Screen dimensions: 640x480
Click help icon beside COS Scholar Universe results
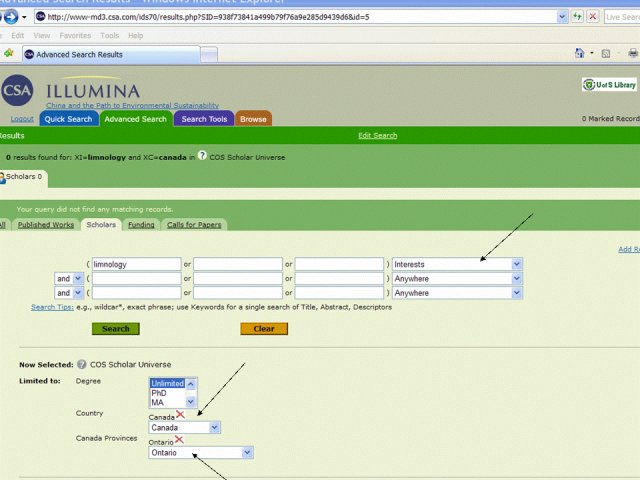point(202,156)
